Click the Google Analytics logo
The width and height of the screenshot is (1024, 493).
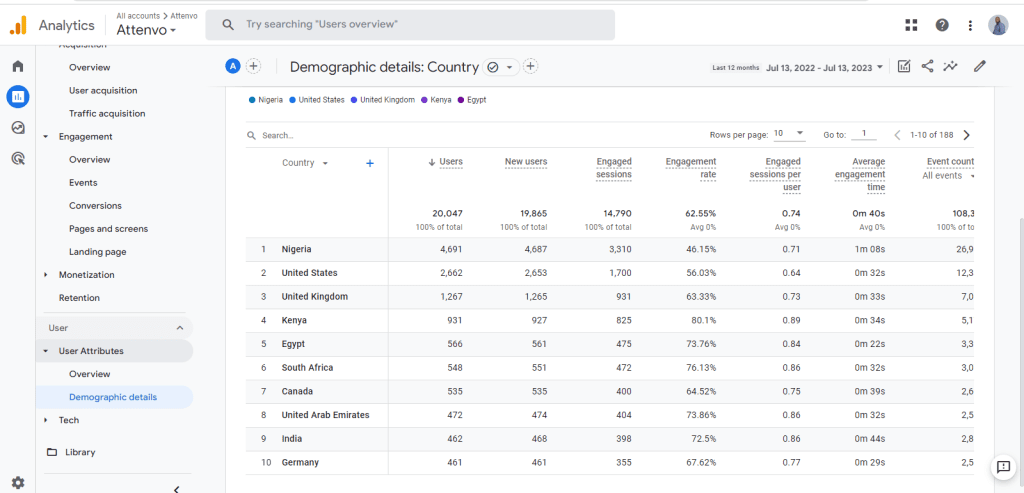18,25
